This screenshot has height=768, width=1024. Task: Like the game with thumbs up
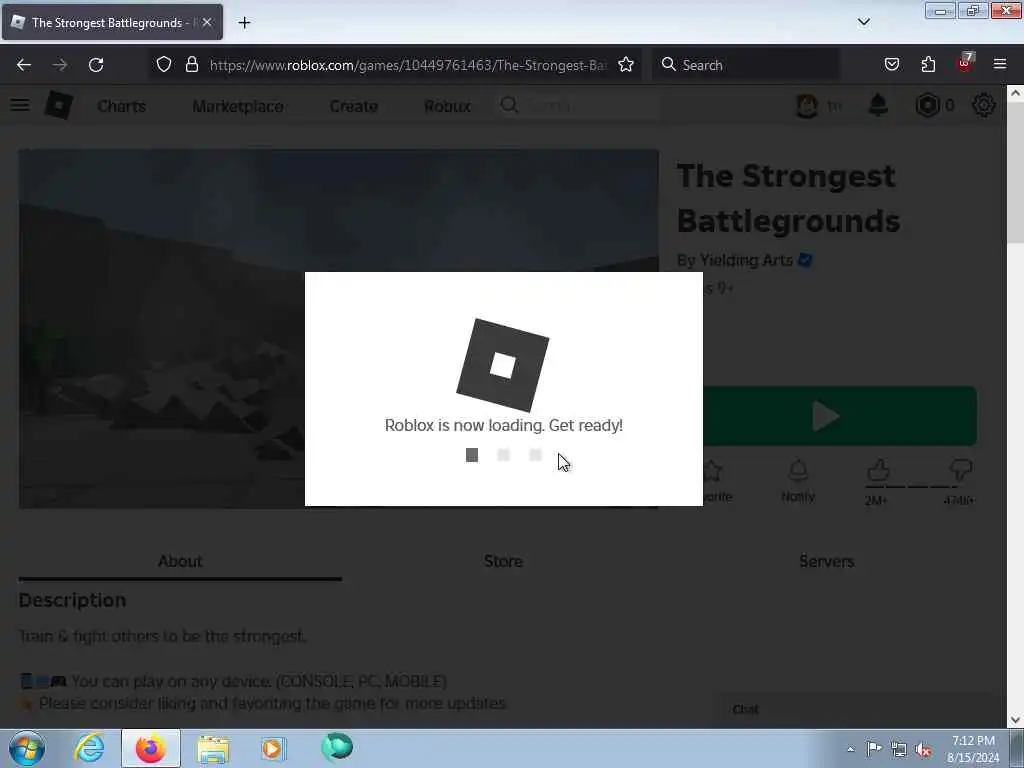pos(878,471)
